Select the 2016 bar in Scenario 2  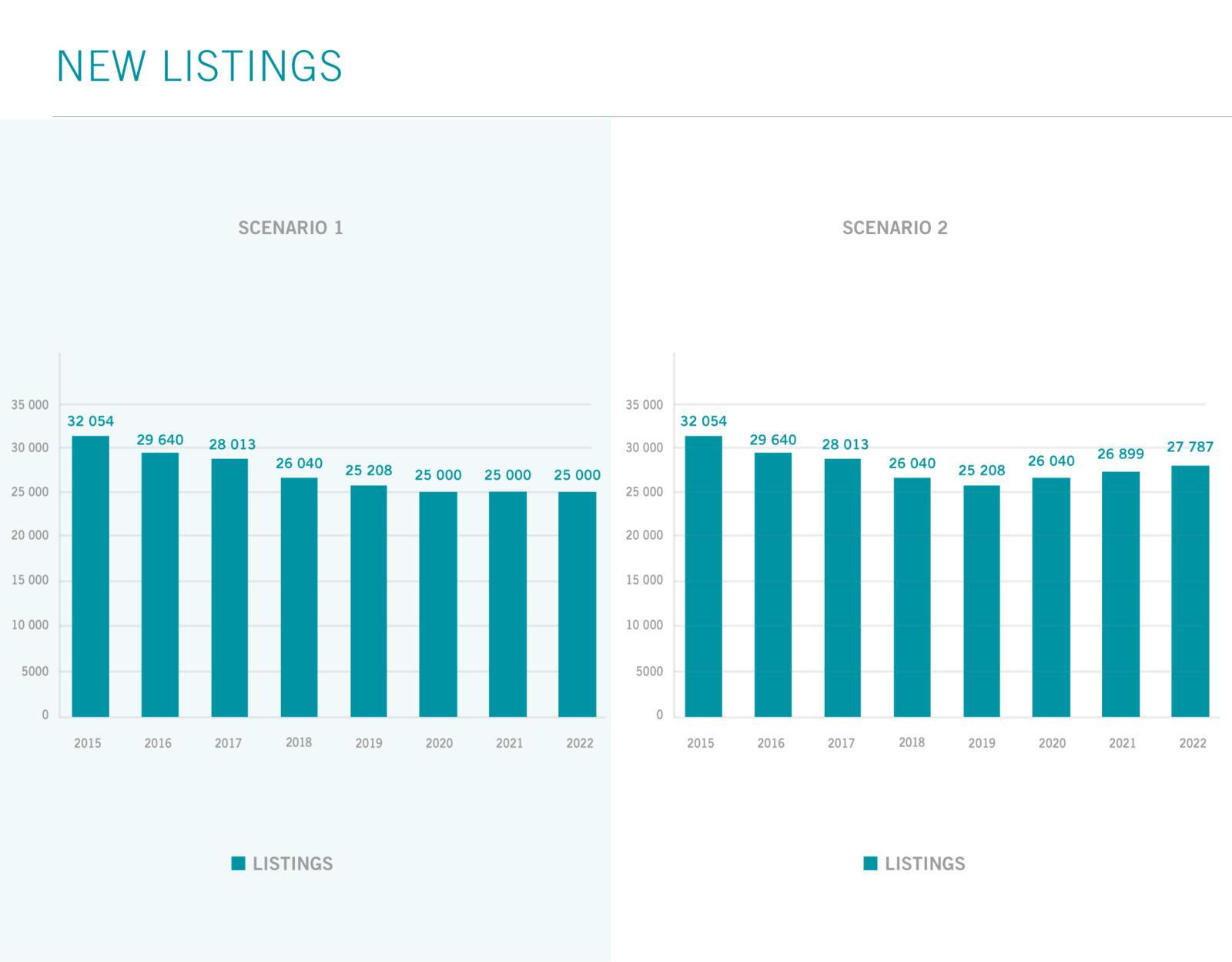tap(772, 585)
